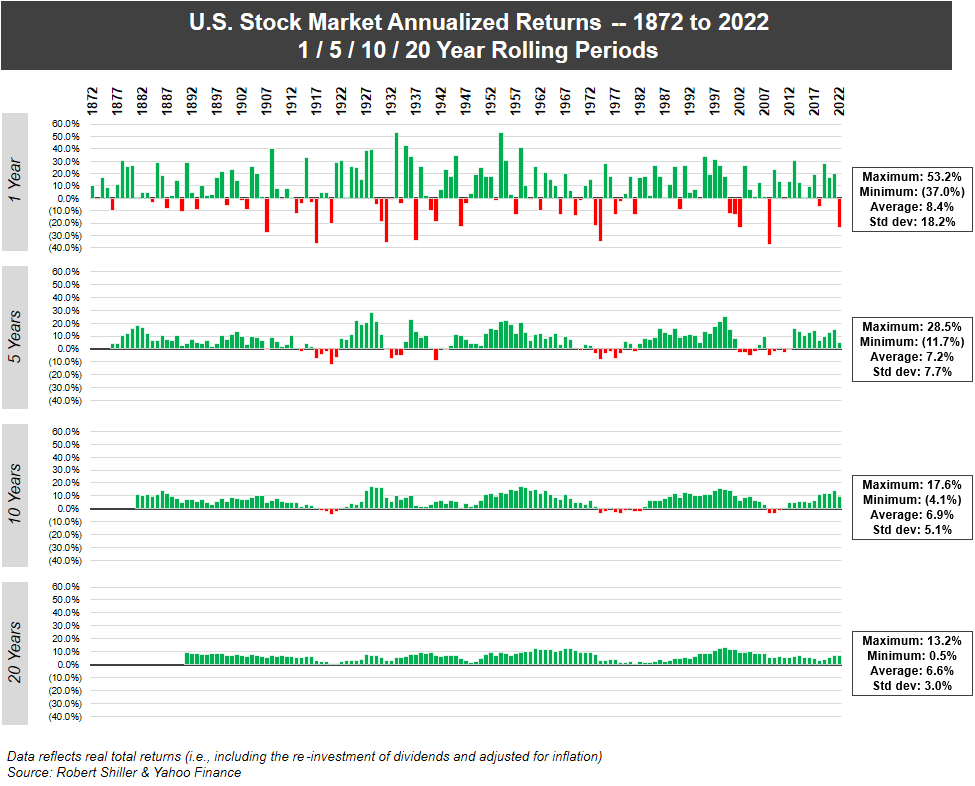Click the 1932 year label
The height and width of the screenshot is (786, 975).
[389, 100]
